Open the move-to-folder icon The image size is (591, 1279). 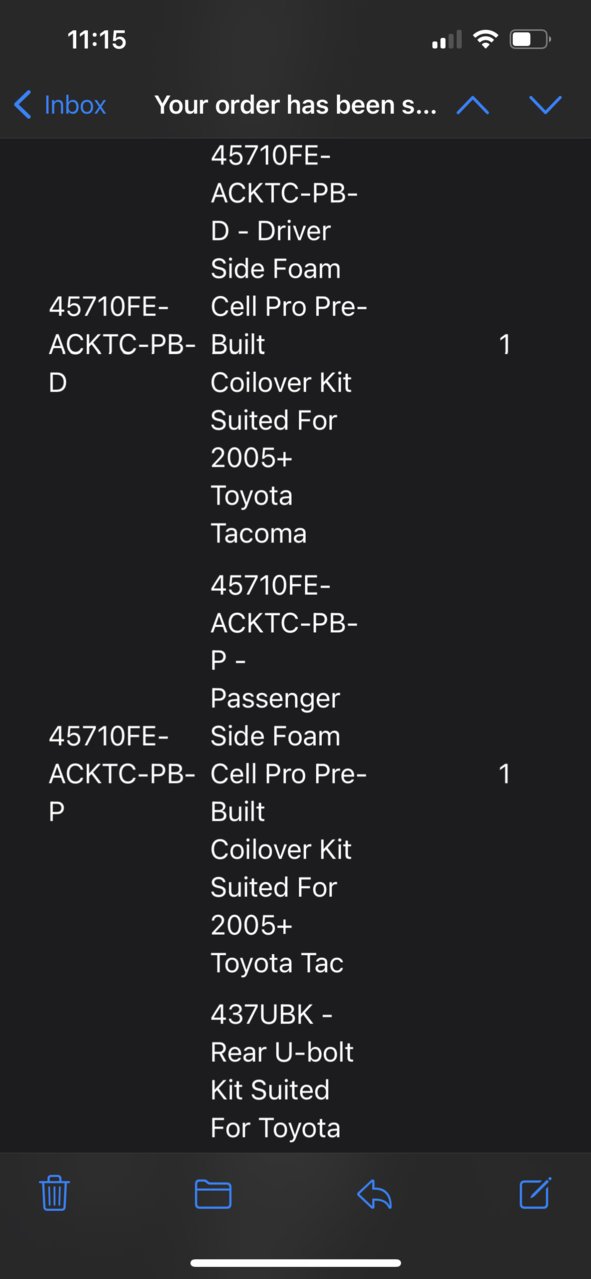pyautogui.click(x=213, y=1193)
